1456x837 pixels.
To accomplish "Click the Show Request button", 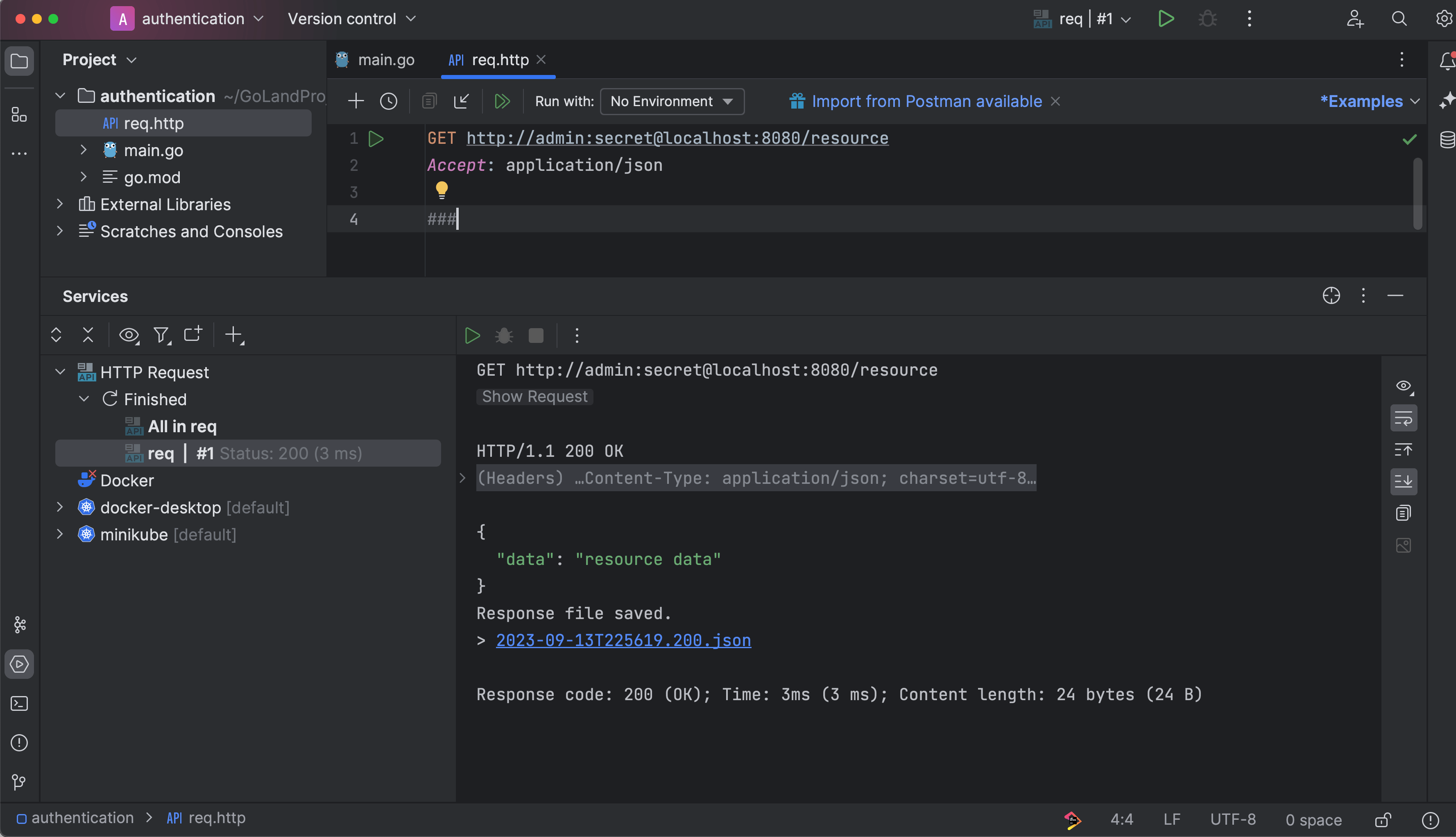I will tap(534, 397).
